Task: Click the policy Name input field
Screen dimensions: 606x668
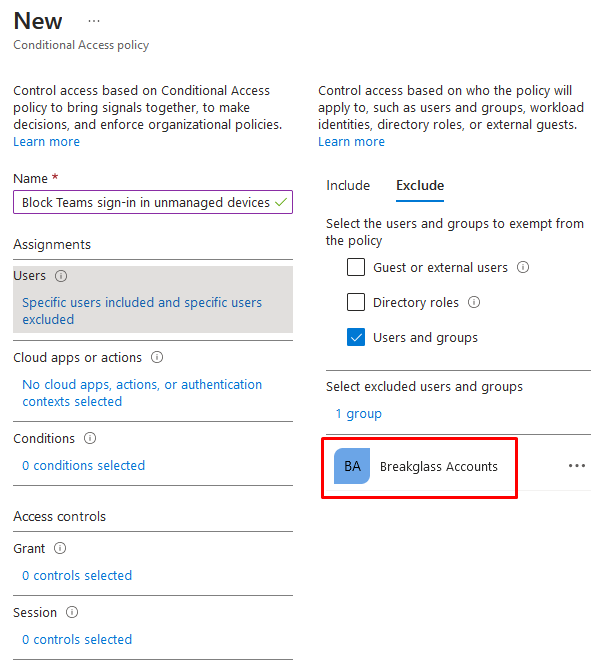Action: 153,202
